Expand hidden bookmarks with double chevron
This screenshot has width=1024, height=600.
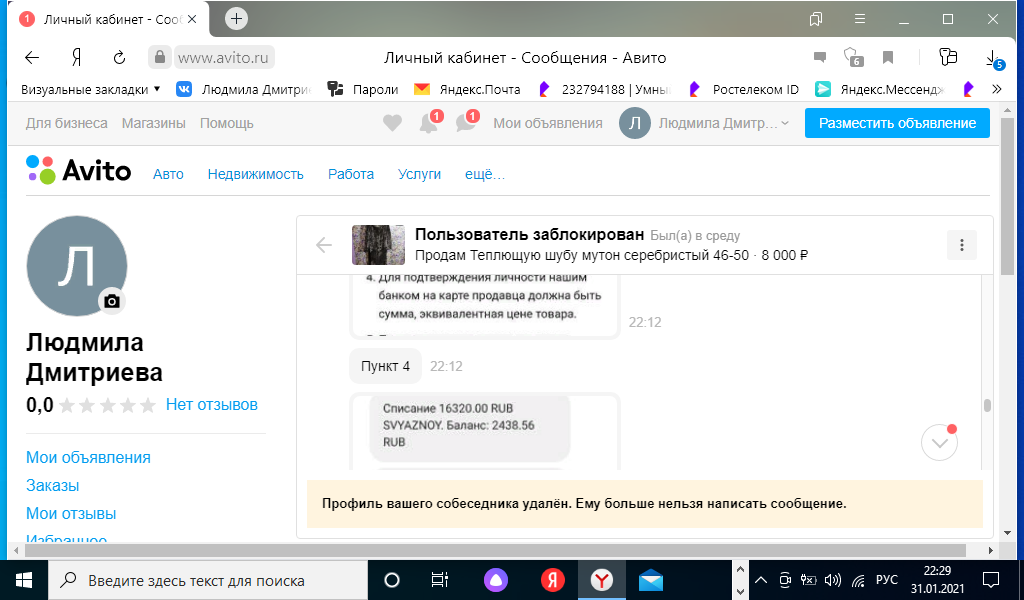click(x=996, y=89)
